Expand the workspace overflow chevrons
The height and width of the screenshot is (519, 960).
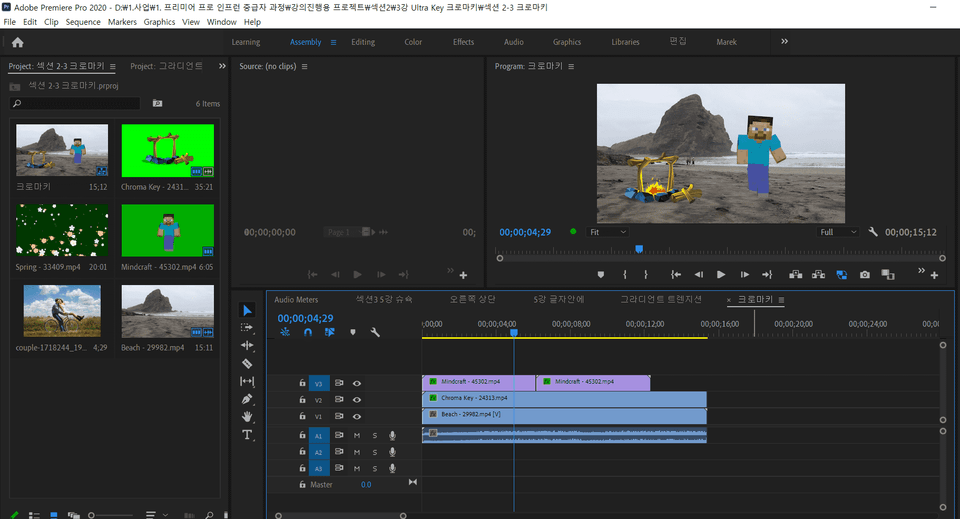[784, 42]
